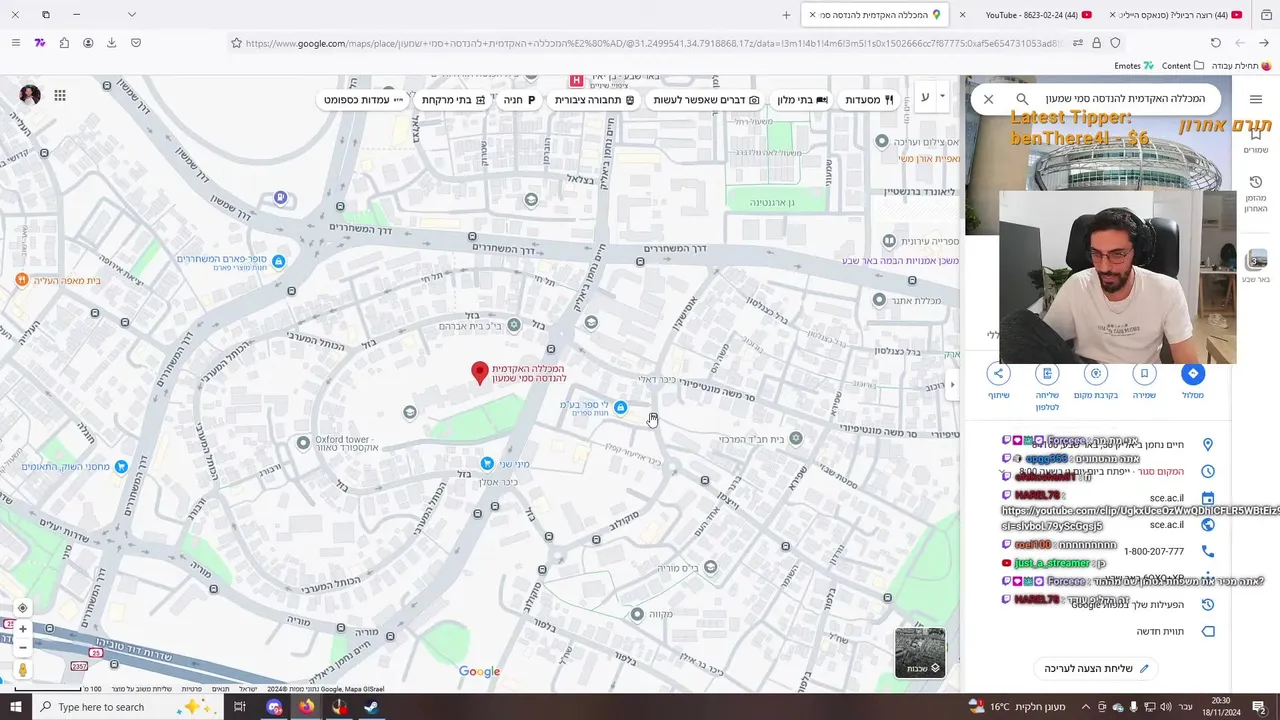Open the Layers (שכבות) thumbnail
Viewport: 1280px width, 720px height.
(920, 652)
